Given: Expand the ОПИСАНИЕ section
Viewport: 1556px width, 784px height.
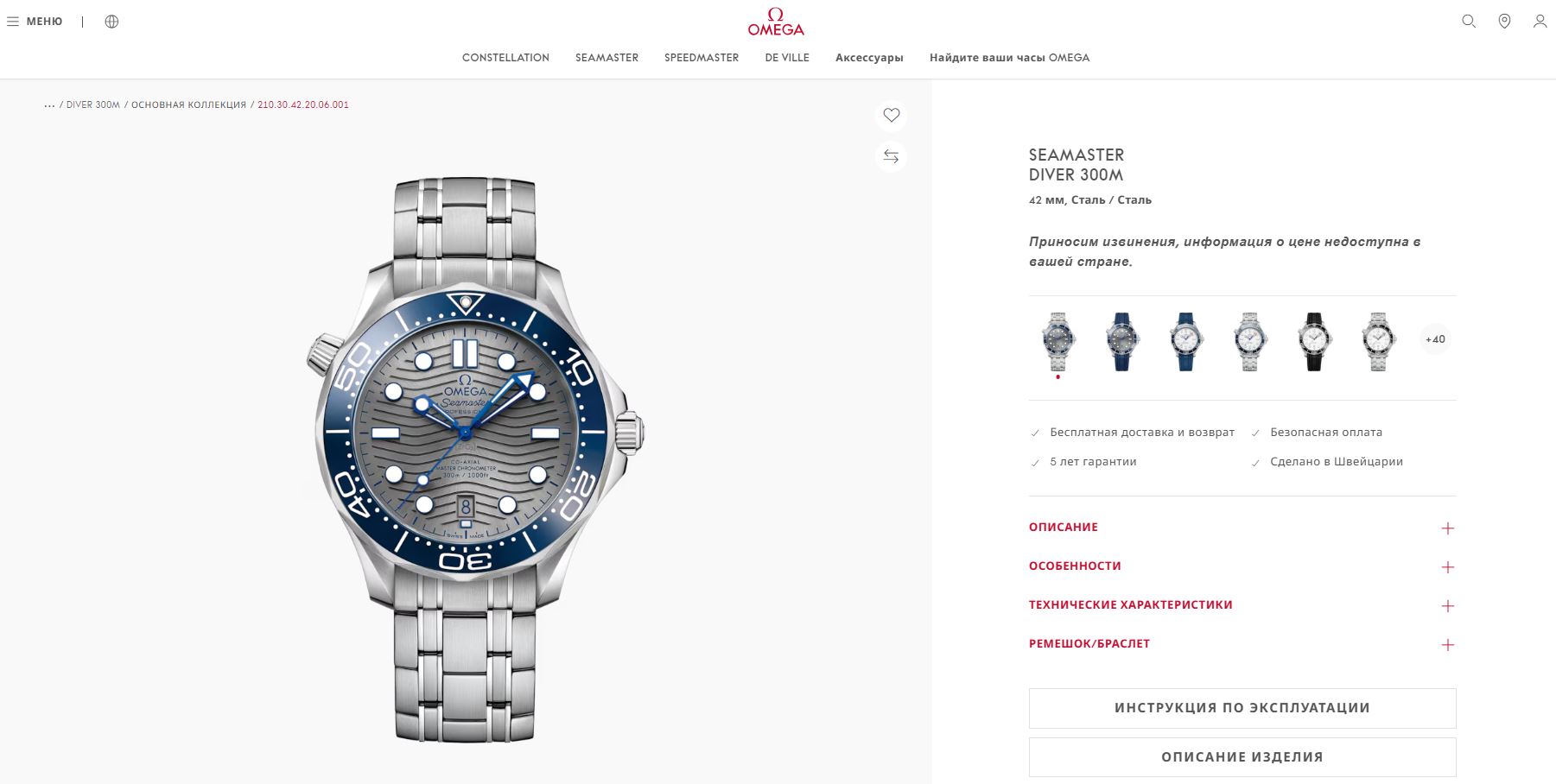Looking at the screenshot, I should click(1242, 528).
